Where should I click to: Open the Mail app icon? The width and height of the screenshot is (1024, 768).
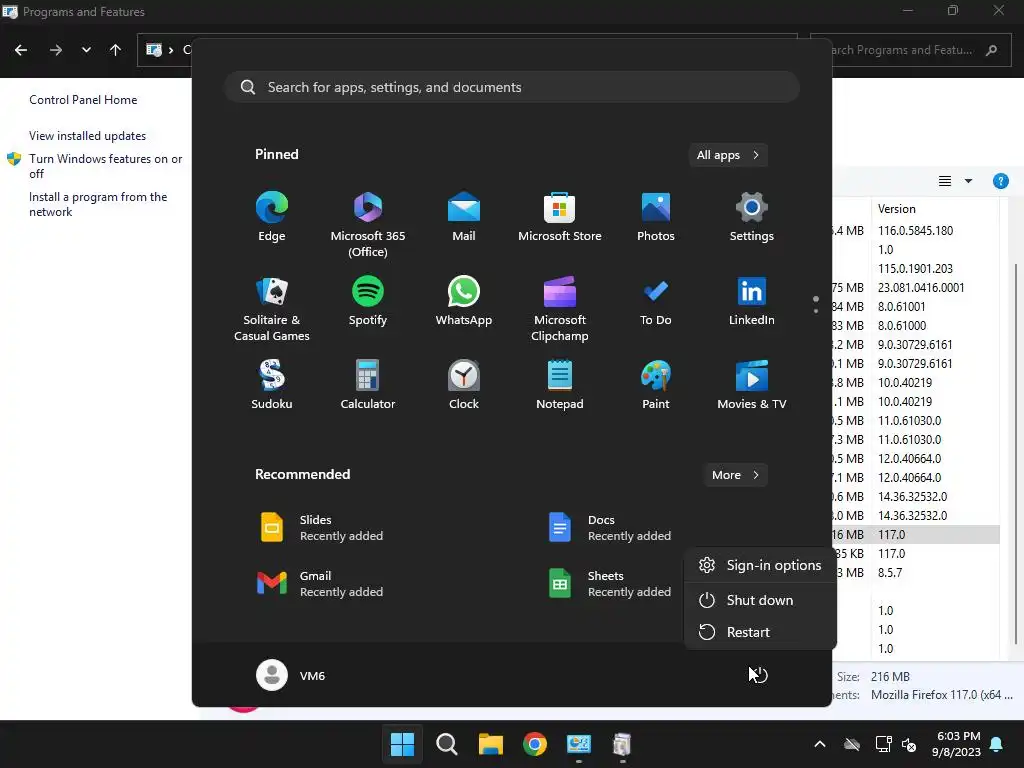464,217
